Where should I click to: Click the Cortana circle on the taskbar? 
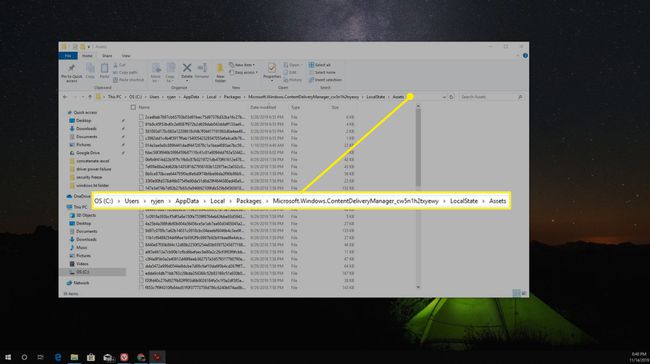point(24,357)
